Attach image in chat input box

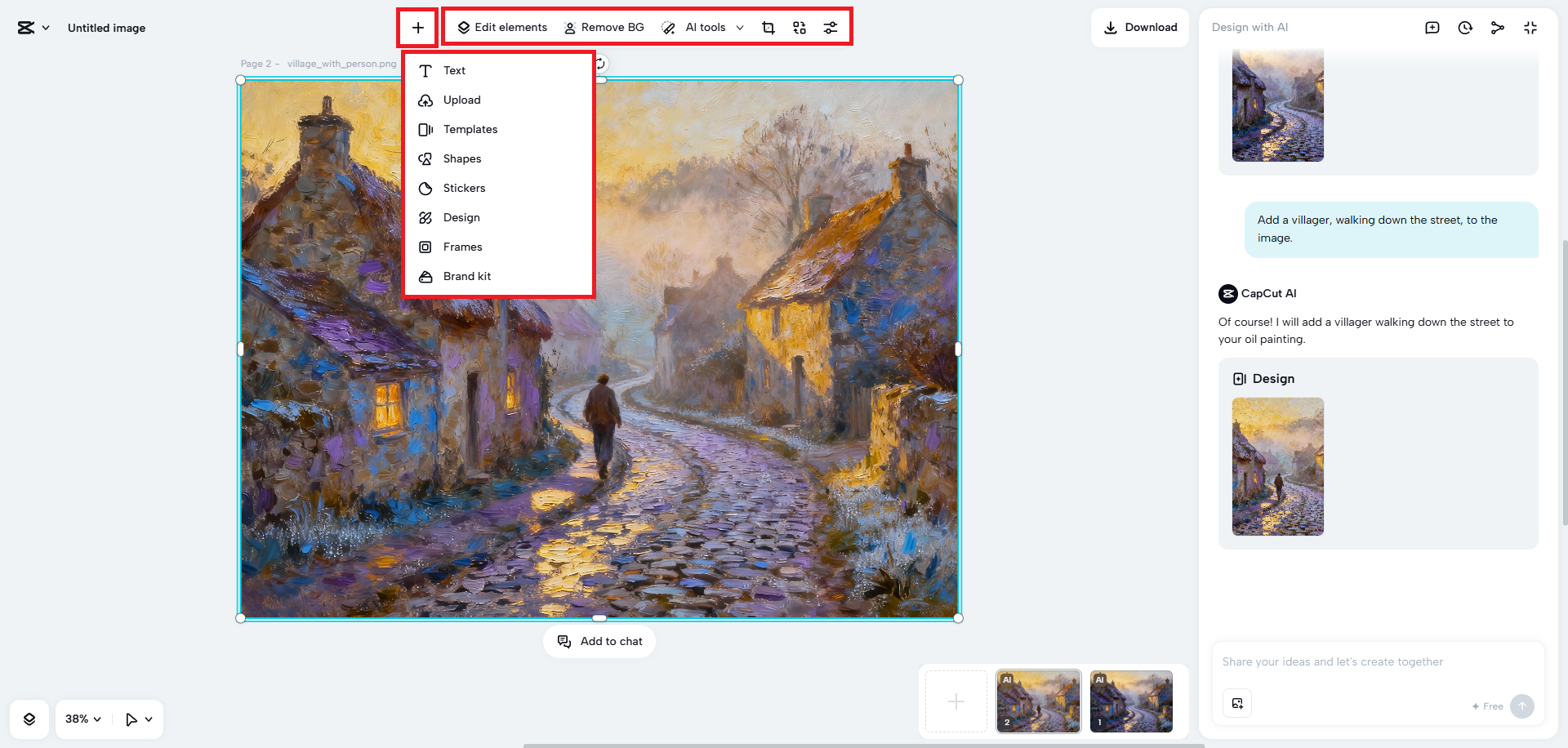(x=1237, y=703)
